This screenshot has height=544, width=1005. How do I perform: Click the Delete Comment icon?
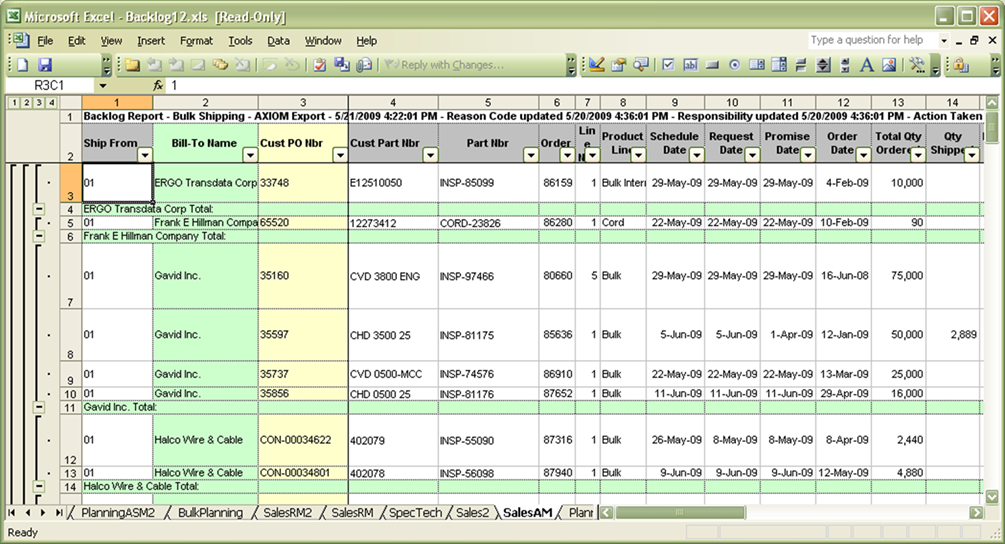242,65
